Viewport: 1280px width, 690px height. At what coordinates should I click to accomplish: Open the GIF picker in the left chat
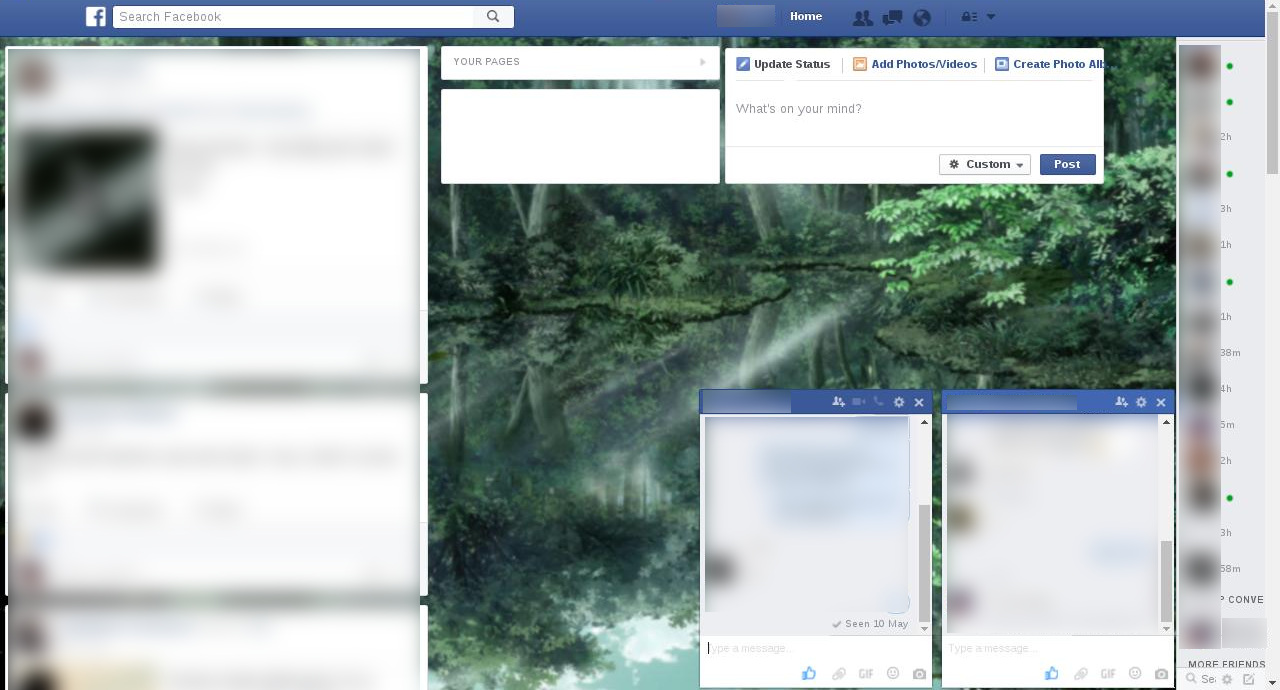[866, 674]
